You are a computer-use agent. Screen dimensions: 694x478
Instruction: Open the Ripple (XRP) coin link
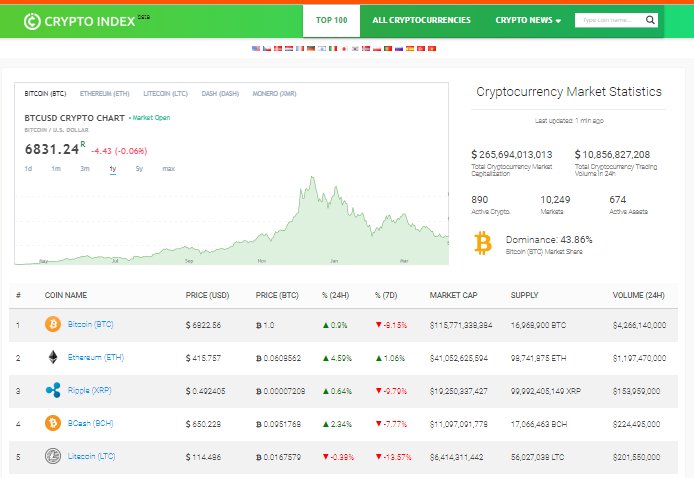[89, 390]
